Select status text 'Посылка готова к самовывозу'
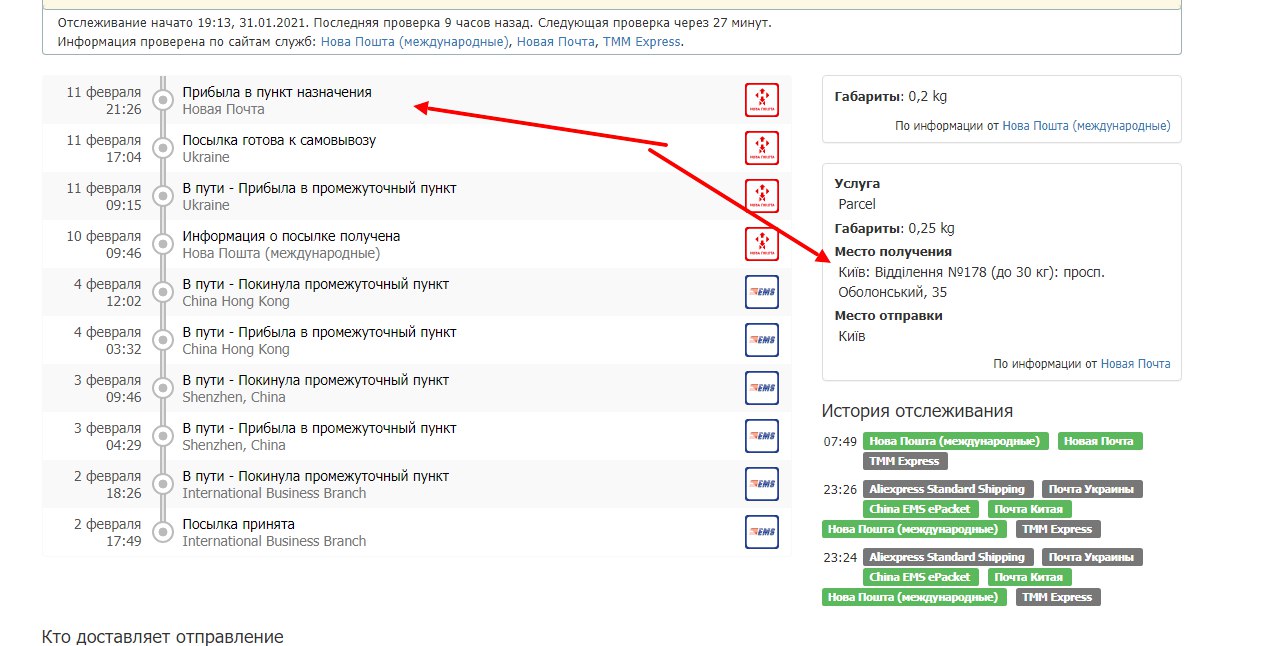 (x=279, y=140)
